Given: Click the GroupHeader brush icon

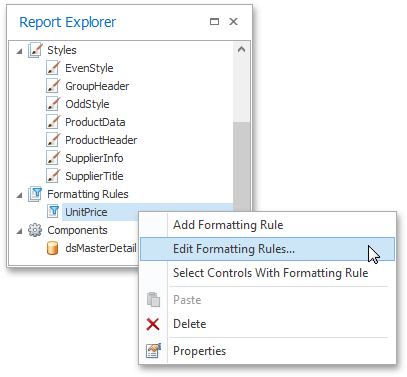Looking at the screenshot, I should point(53,86).
